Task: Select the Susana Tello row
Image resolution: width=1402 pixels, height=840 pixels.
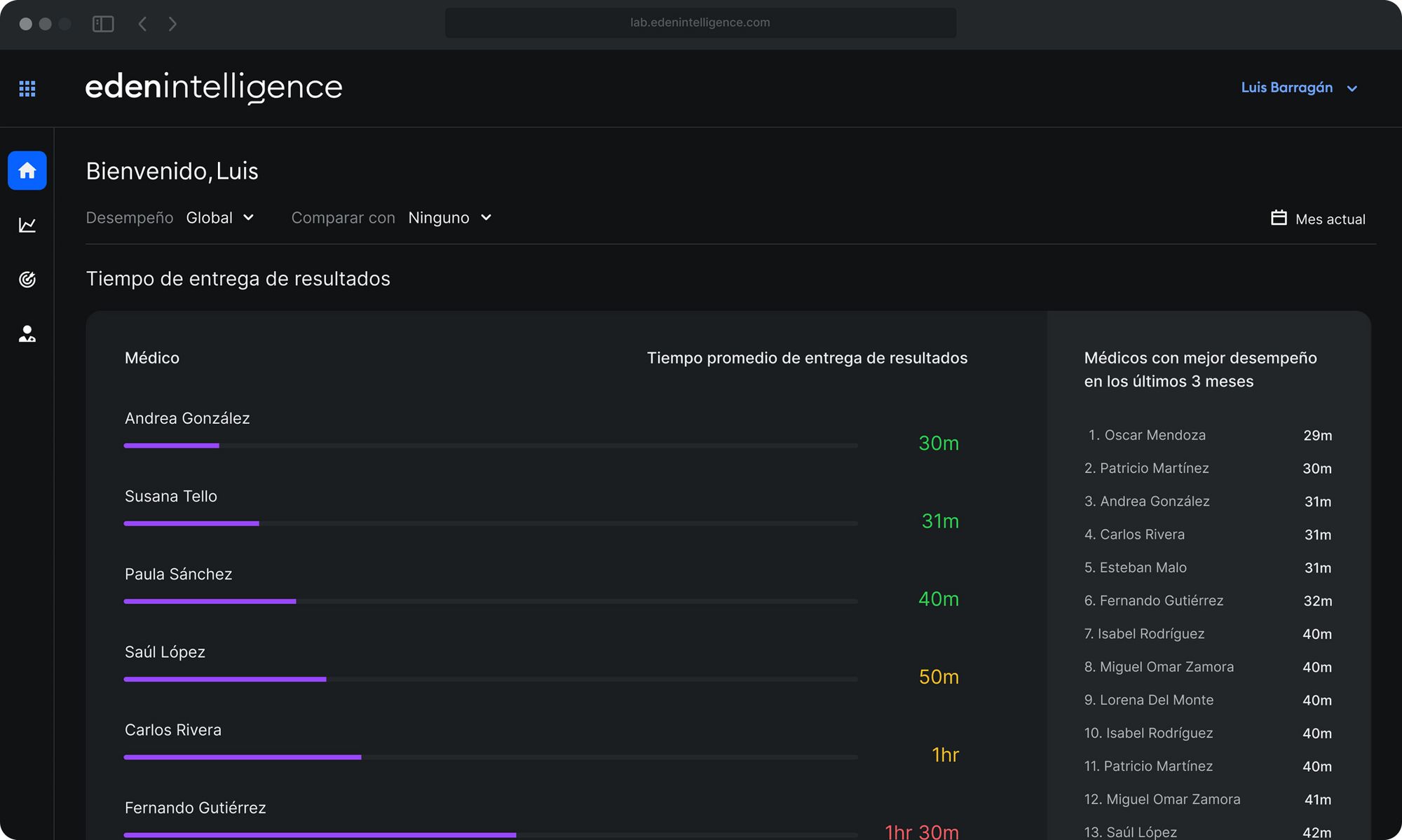Action: point(171,496)
